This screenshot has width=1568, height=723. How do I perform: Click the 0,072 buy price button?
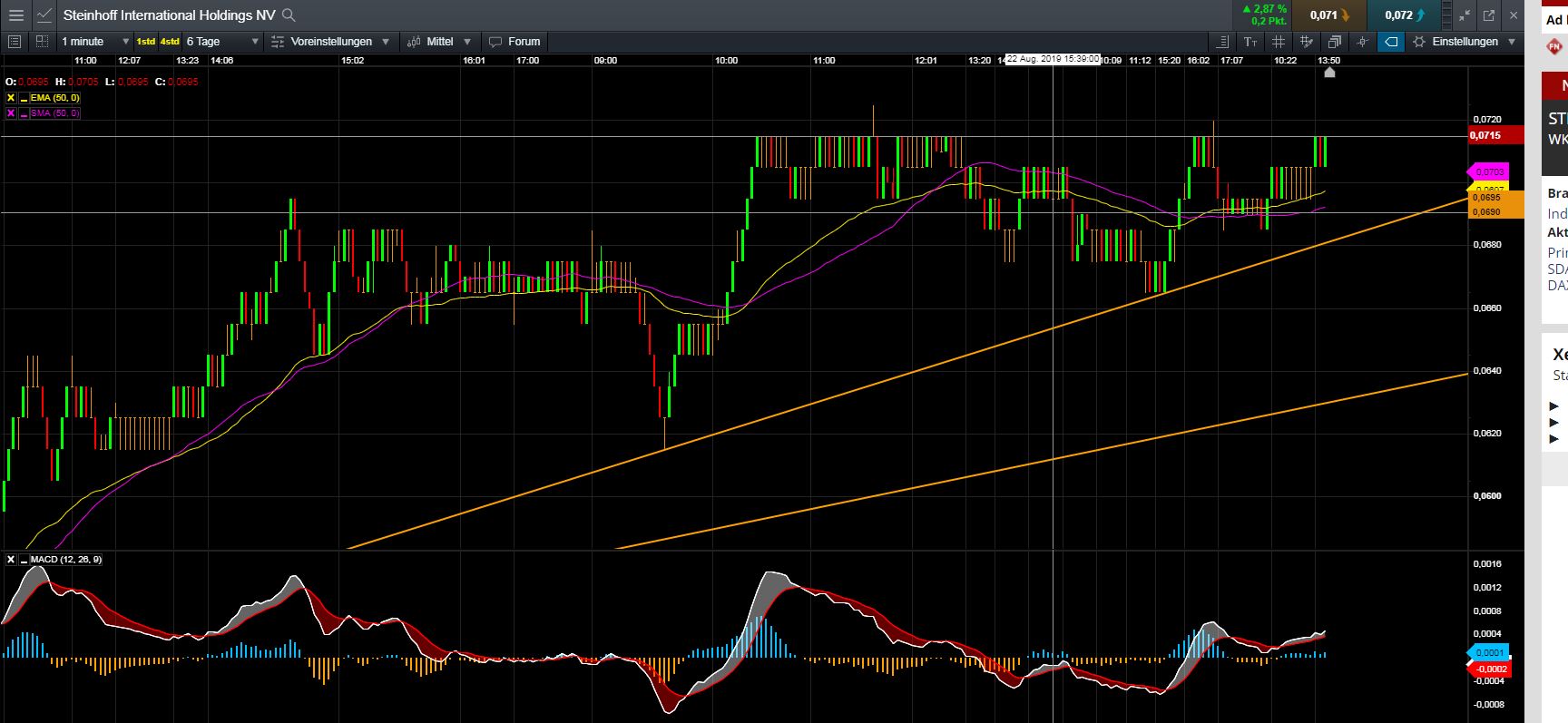pyautogui.click(x=1404, y=15)
